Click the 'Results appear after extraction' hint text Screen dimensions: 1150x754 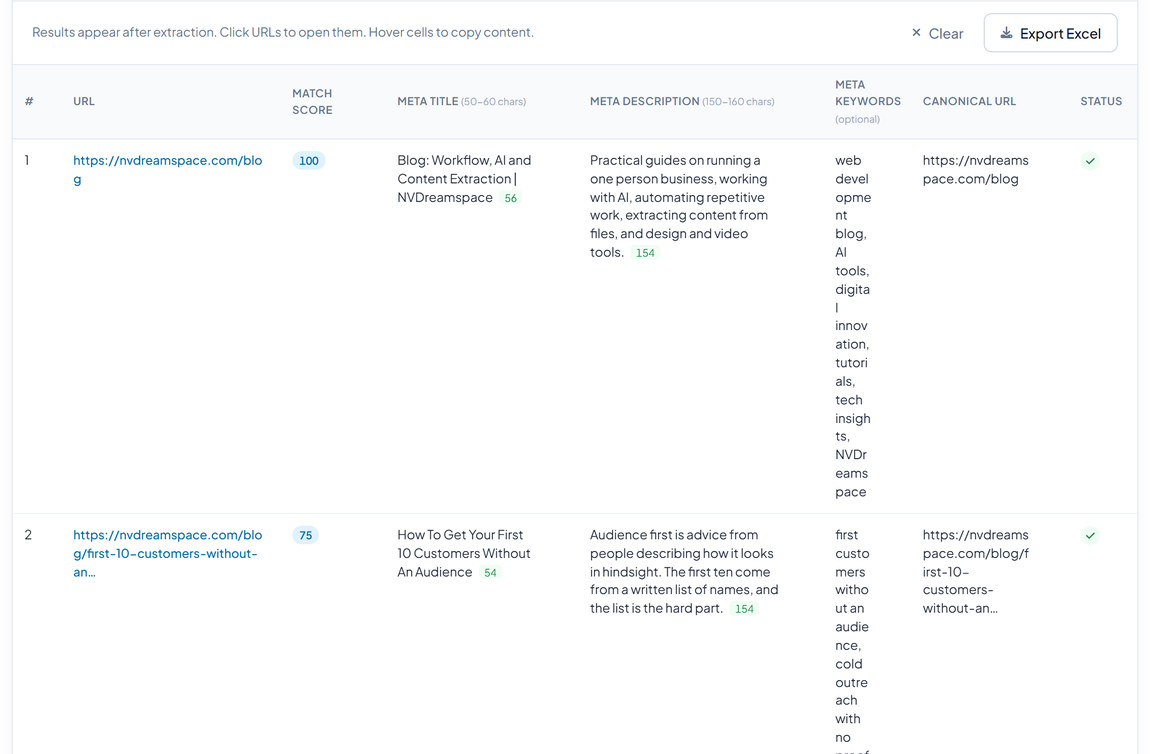(282, 32)
